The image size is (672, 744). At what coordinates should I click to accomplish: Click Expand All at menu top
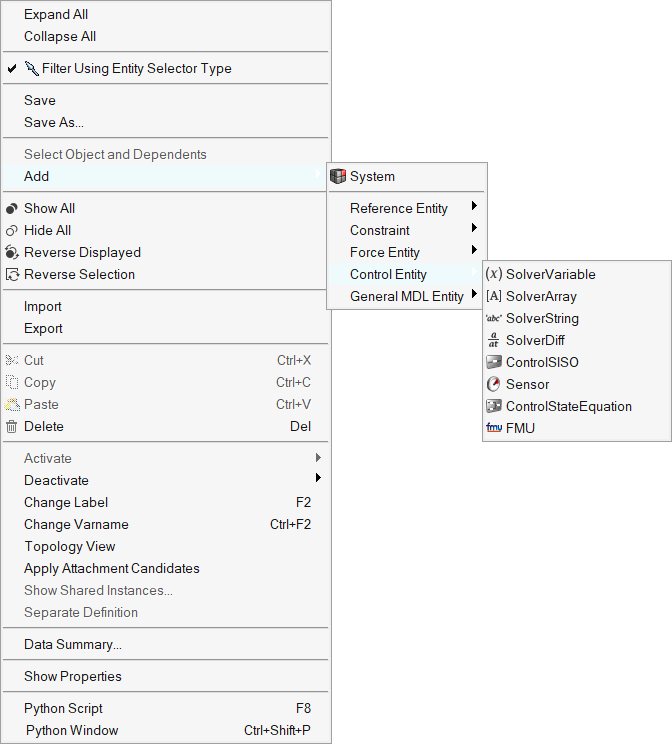[x=56, y=15]
